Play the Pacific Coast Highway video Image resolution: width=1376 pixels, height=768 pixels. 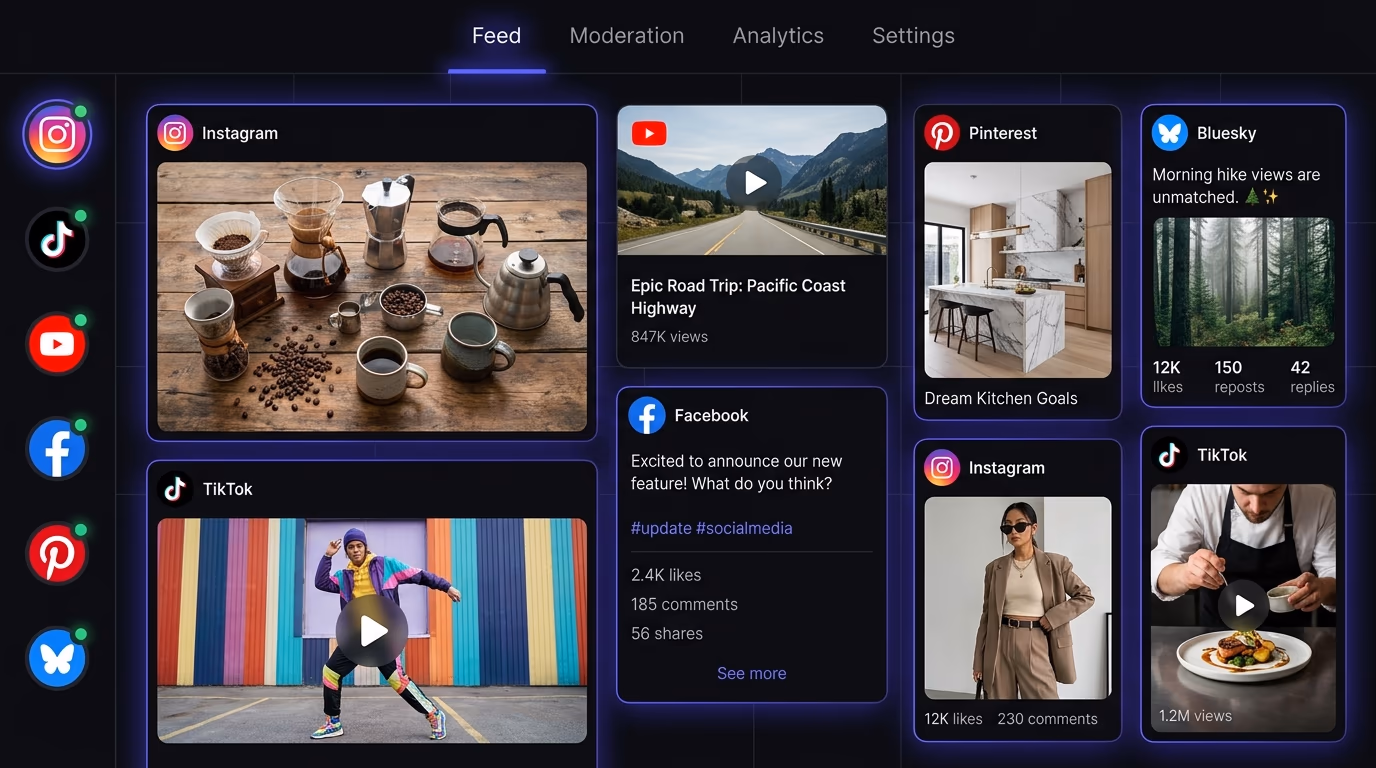[754, 182]
